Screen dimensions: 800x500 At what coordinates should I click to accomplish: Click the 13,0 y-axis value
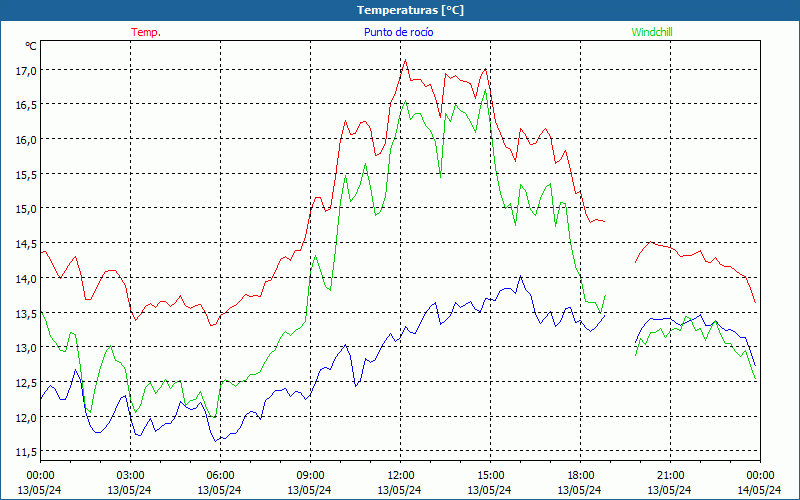coord(26,348)
